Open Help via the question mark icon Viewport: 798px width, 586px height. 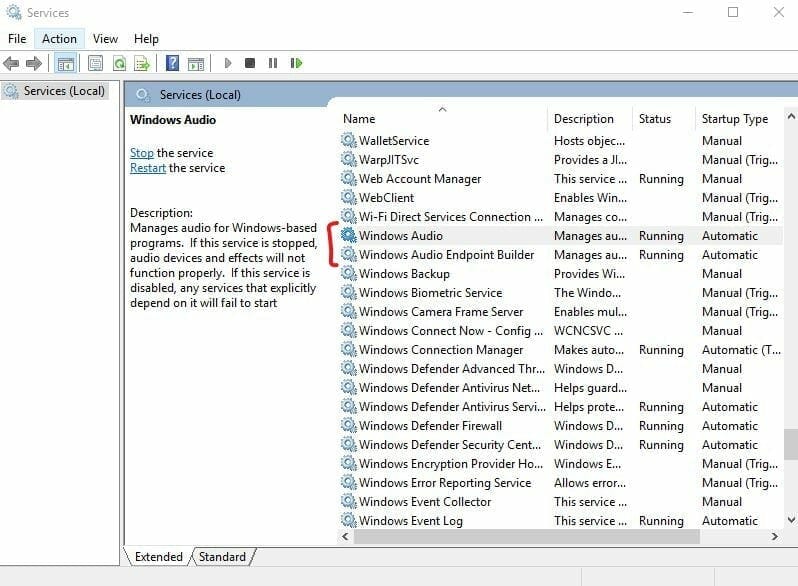tap(172, 63)
